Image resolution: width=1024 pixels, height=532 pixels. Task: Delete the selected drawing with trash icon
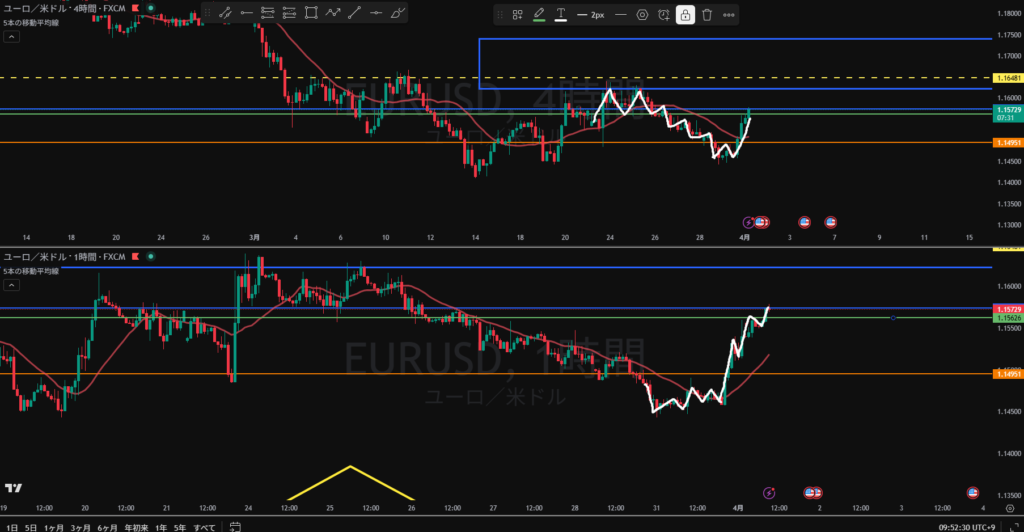pos(707,15)
